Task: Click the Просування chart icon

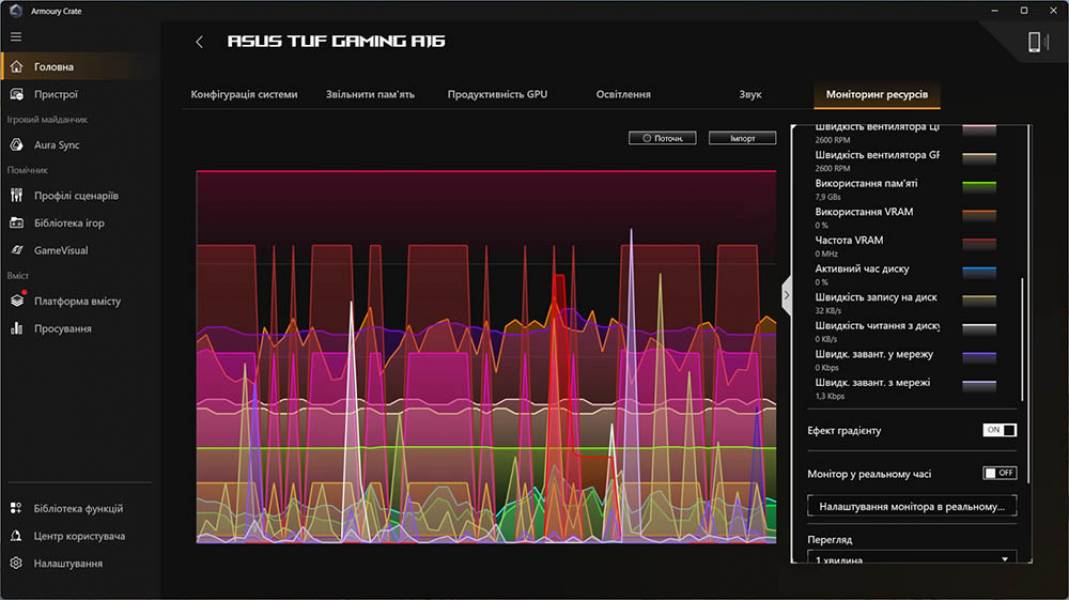Action: click(x=17, y=328)
